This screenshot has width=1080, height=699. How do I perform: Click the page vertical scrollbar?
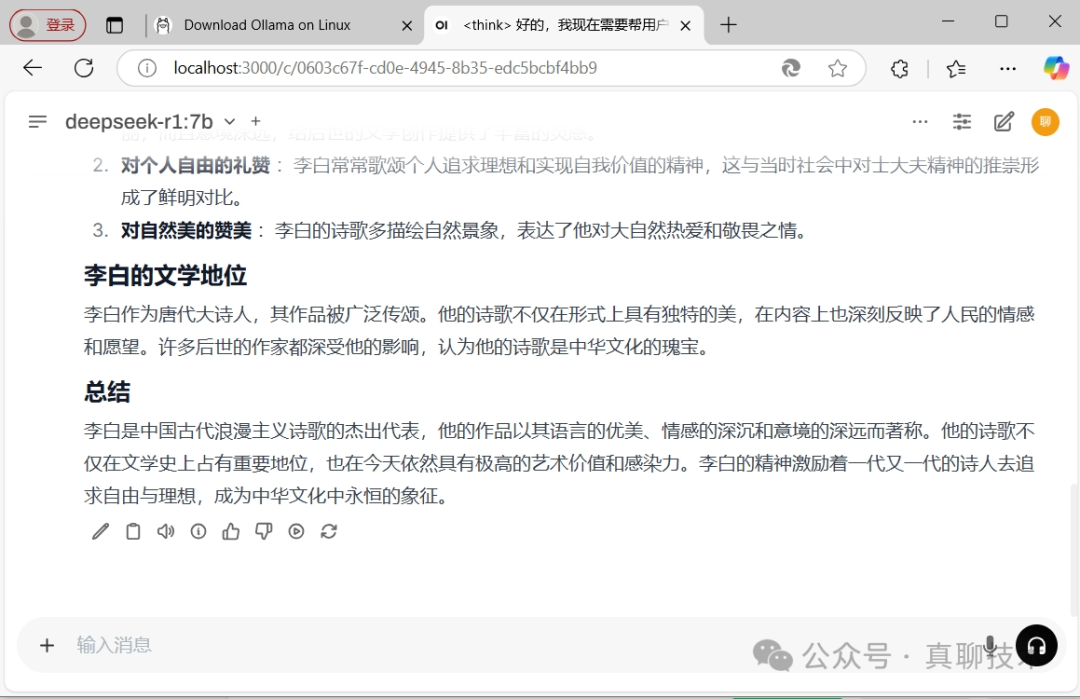click(1074, 550)
